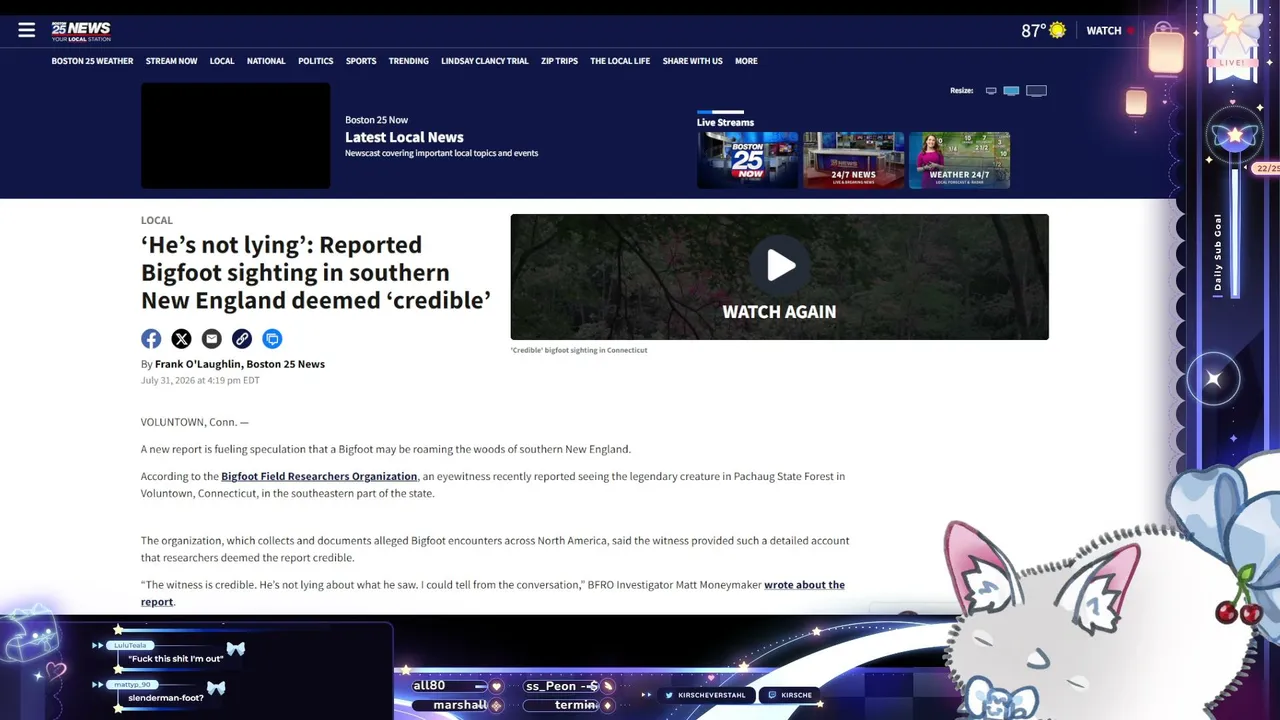Check the 87° weather sun icon
This screenshot has width=1280, height=720.
pyautogui.click(x=1057, y=30)
